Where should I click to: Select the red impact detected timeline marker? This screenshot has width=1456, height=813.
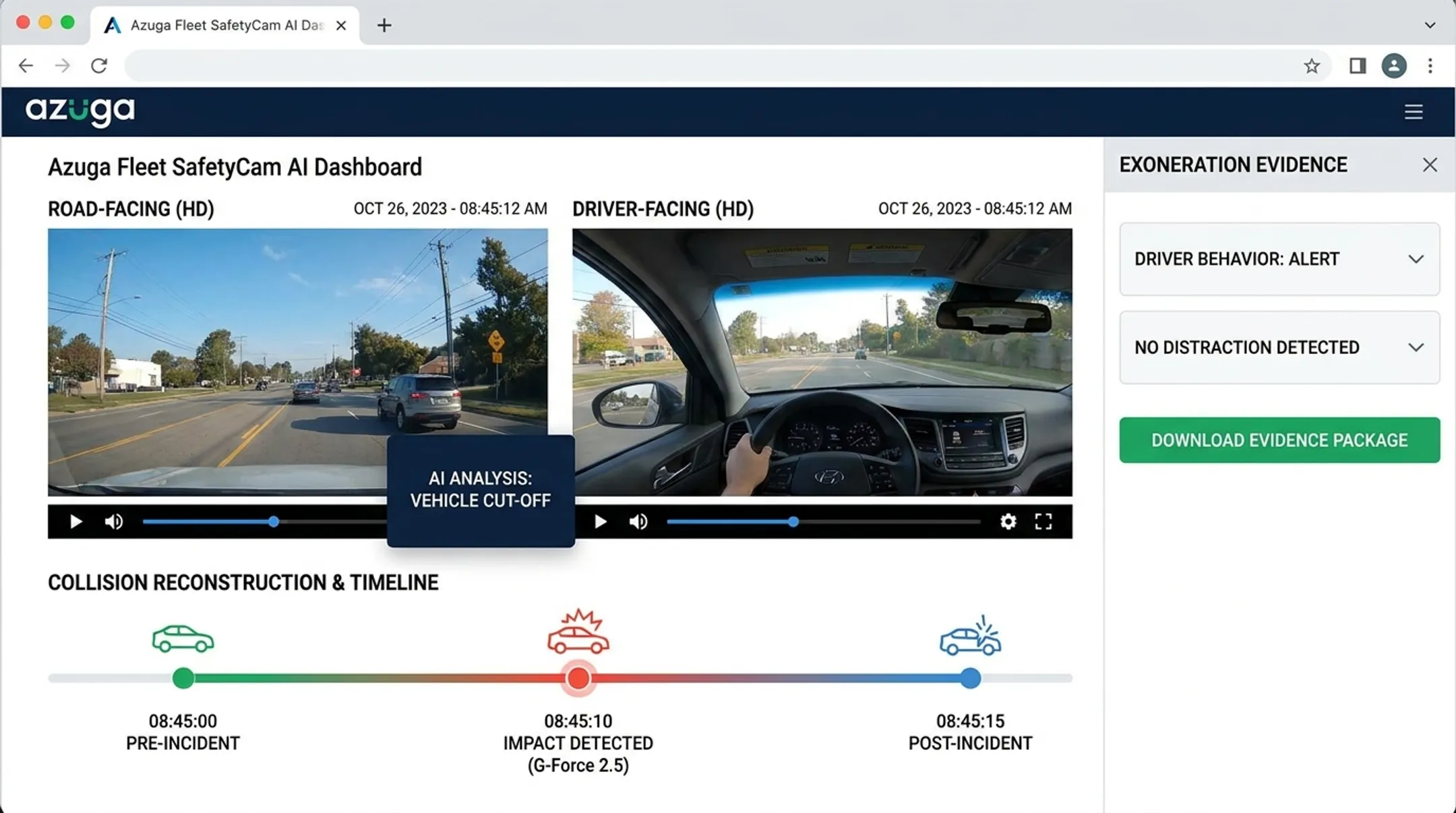tap(578, 678)
